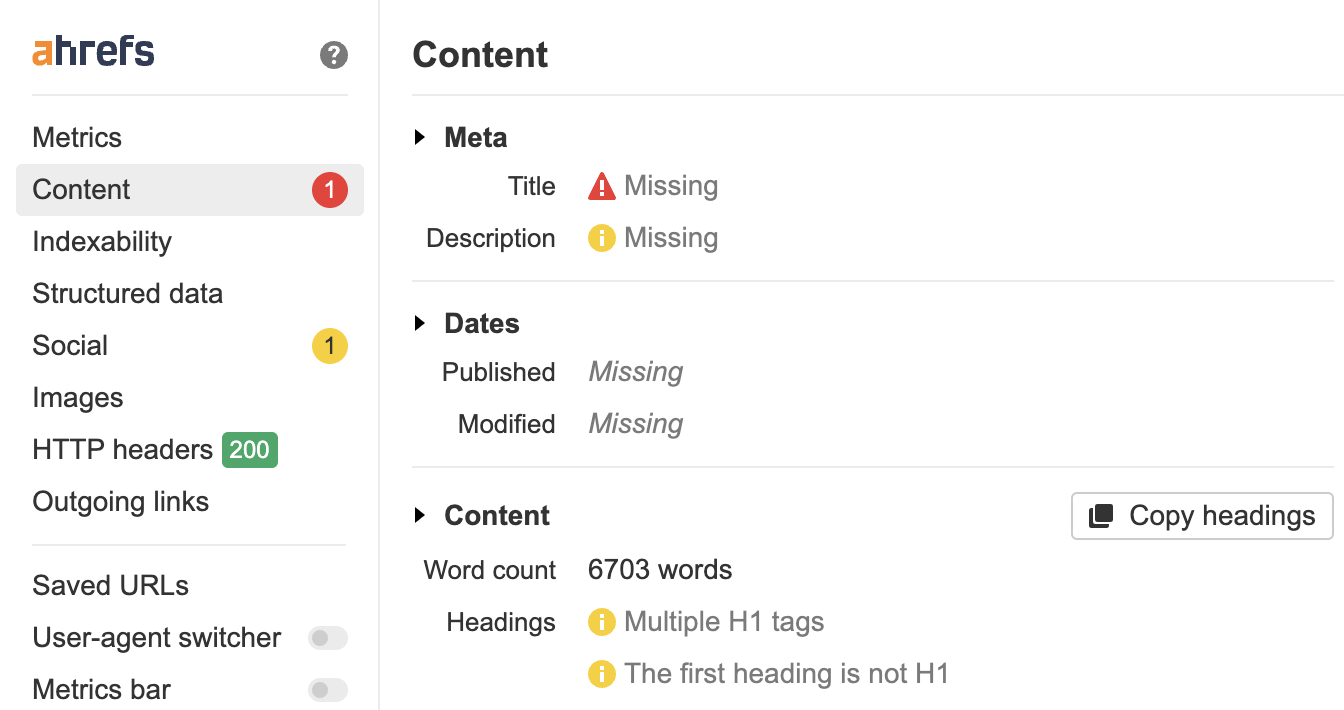1344x710 pixels.
Task: Open the help question mark icon
Action: [333, 56]
